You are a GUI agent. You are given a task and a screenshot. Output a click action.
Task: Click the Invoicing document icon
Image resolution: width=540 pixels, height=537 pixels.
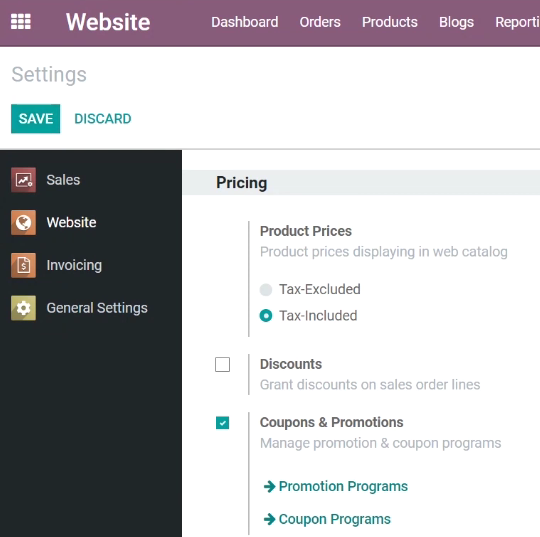coord(23,265)
